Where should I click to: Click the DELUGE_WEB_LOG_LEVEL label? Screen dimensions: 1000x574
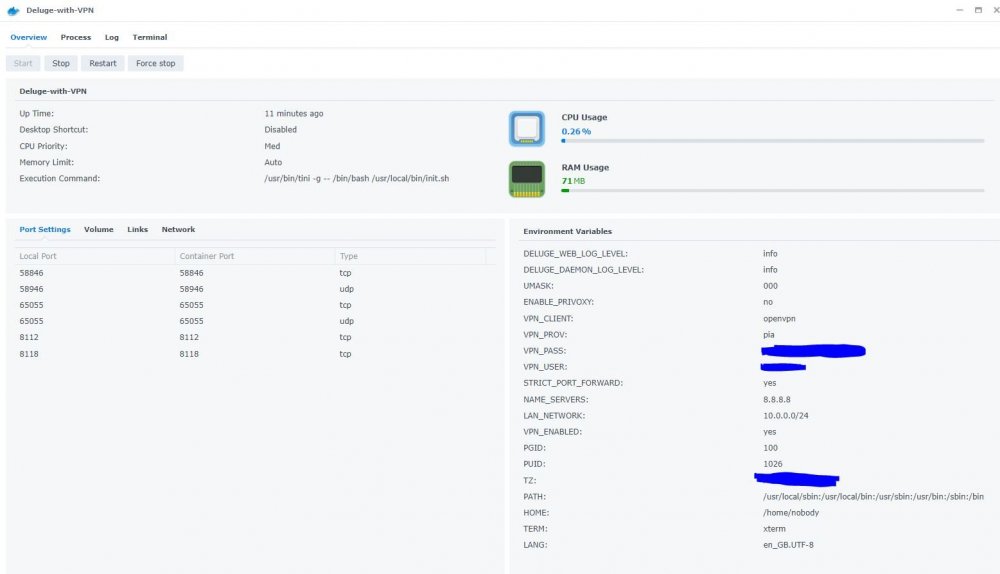pyautogui.click(x=575, y=254)
